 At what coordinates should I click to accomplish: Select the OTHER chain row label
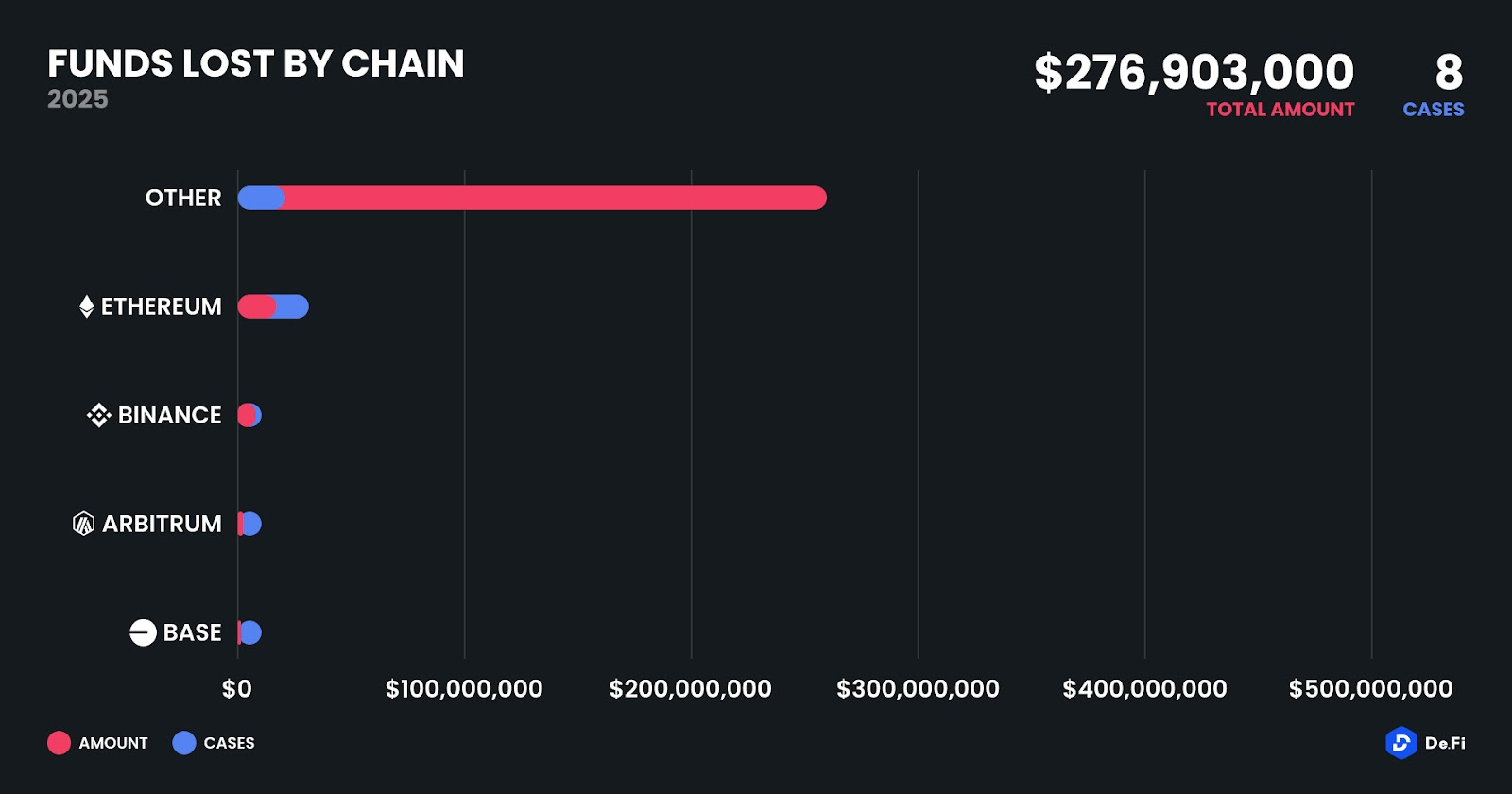pyautogui.click(x=183, y=198)
